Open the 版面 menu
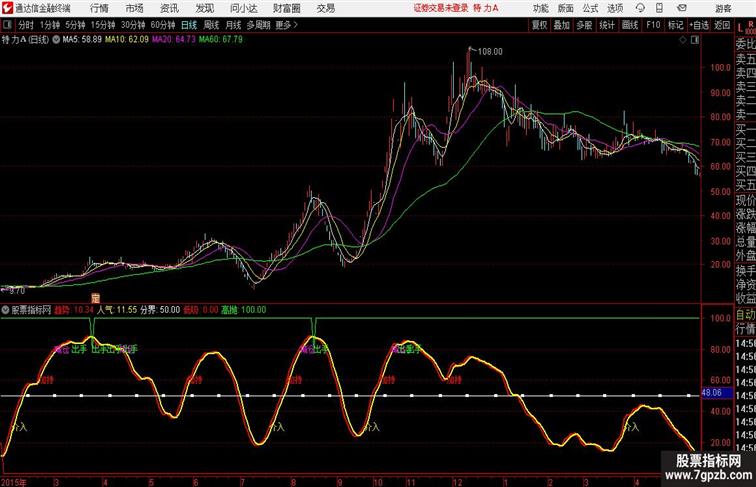The height and width of the screenshot is (487, 756). (x=565, y=8)
